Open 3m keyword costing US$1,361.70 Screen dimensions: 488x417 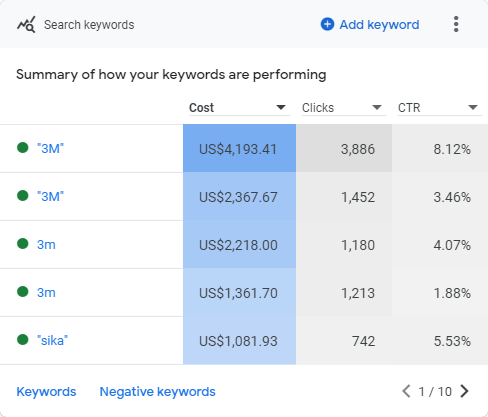[46, 293]
